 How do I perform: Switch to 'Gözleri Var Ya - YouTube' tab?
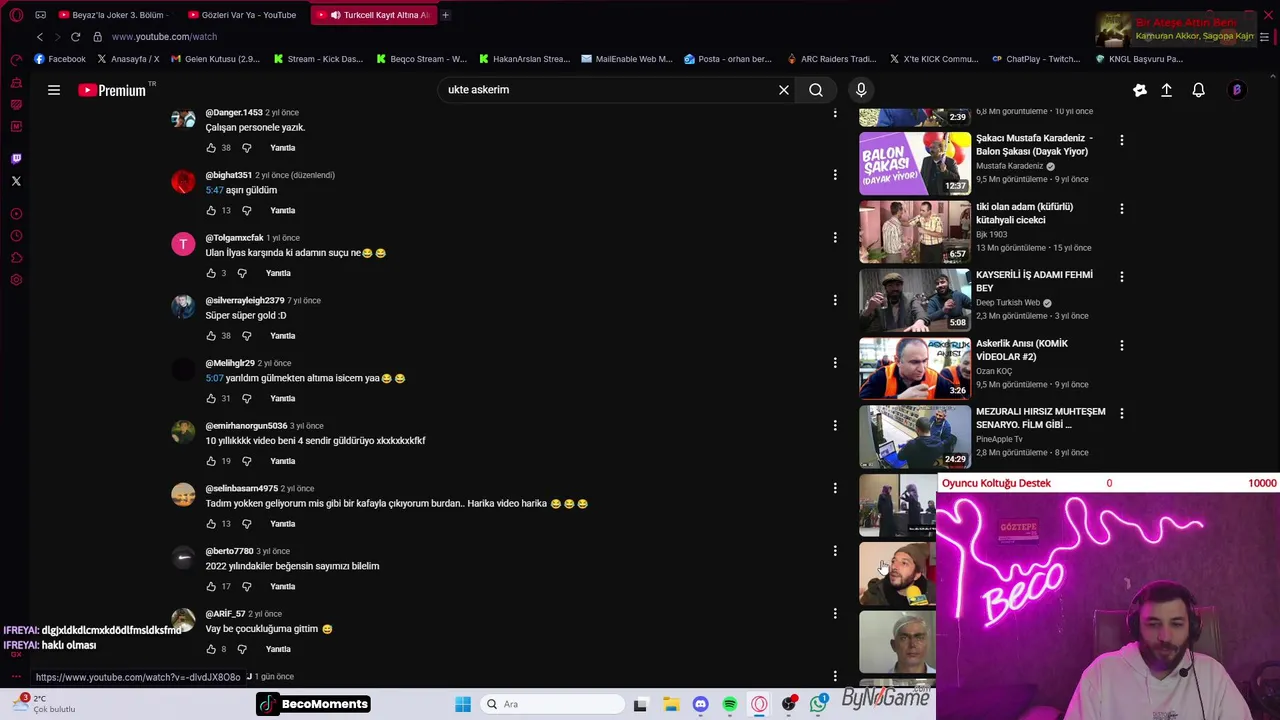243,15
